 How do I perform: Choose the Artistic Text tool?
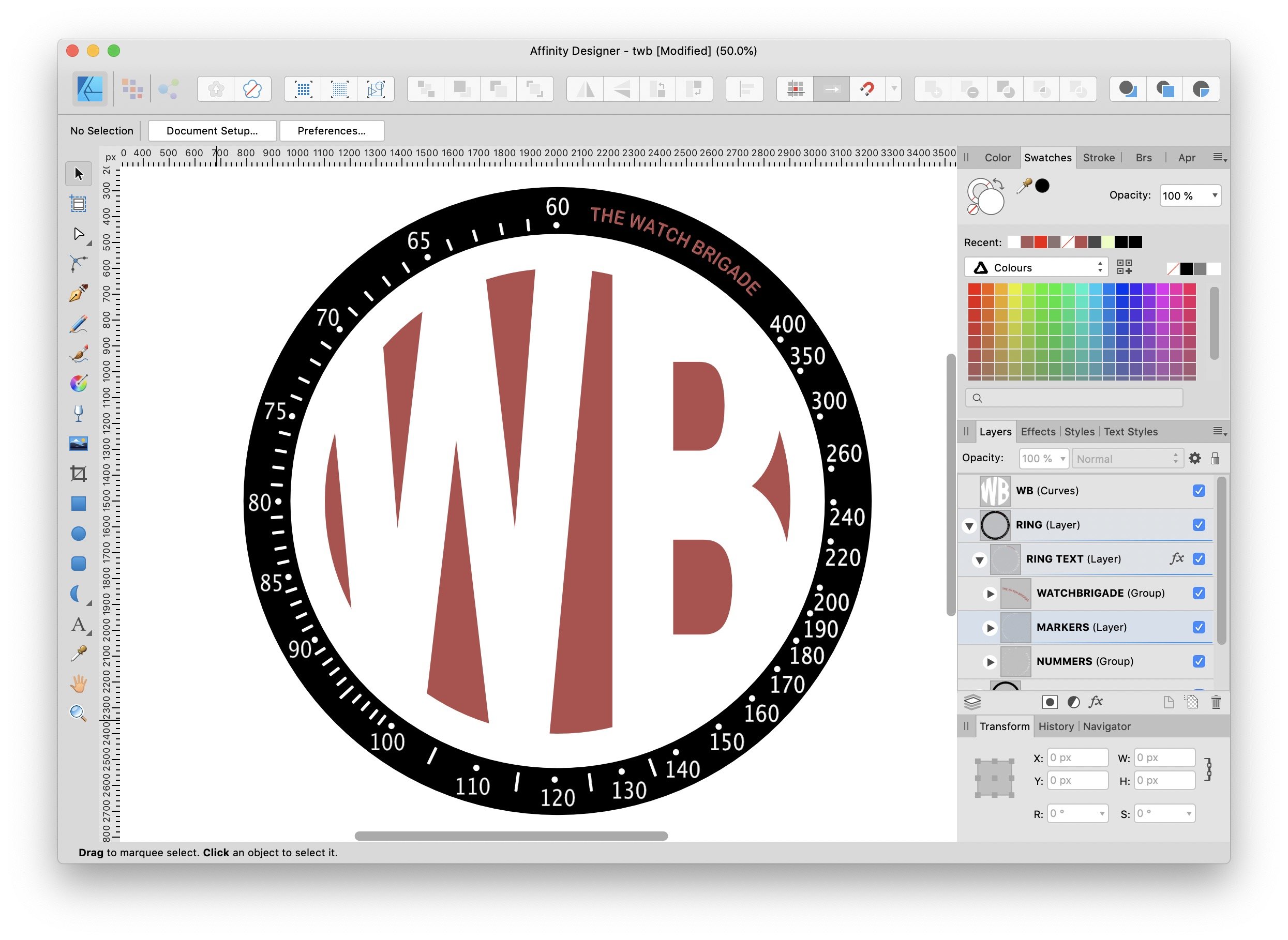click(79, 625)
